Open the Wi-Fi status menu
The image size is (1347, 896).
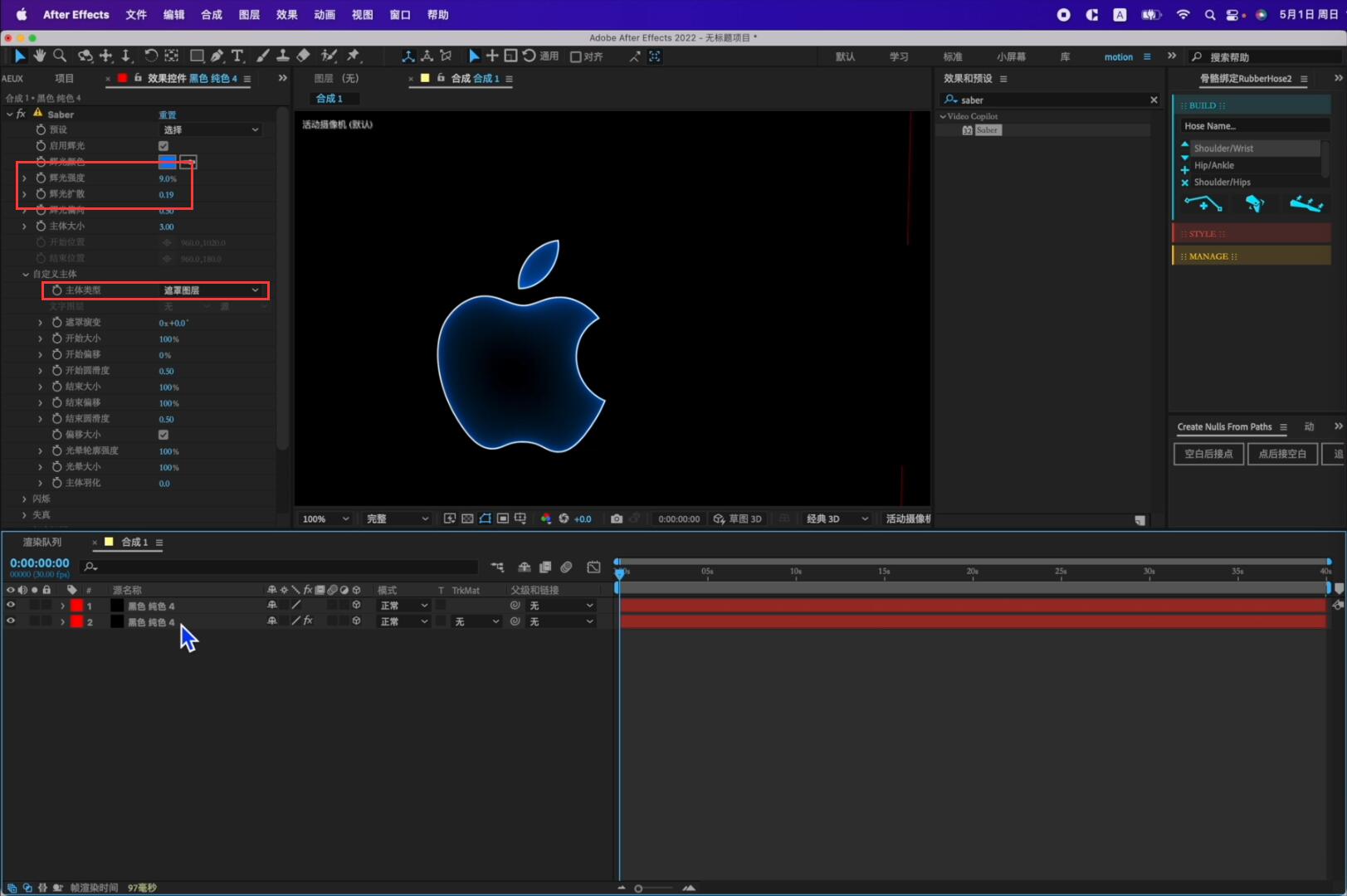1184,15
